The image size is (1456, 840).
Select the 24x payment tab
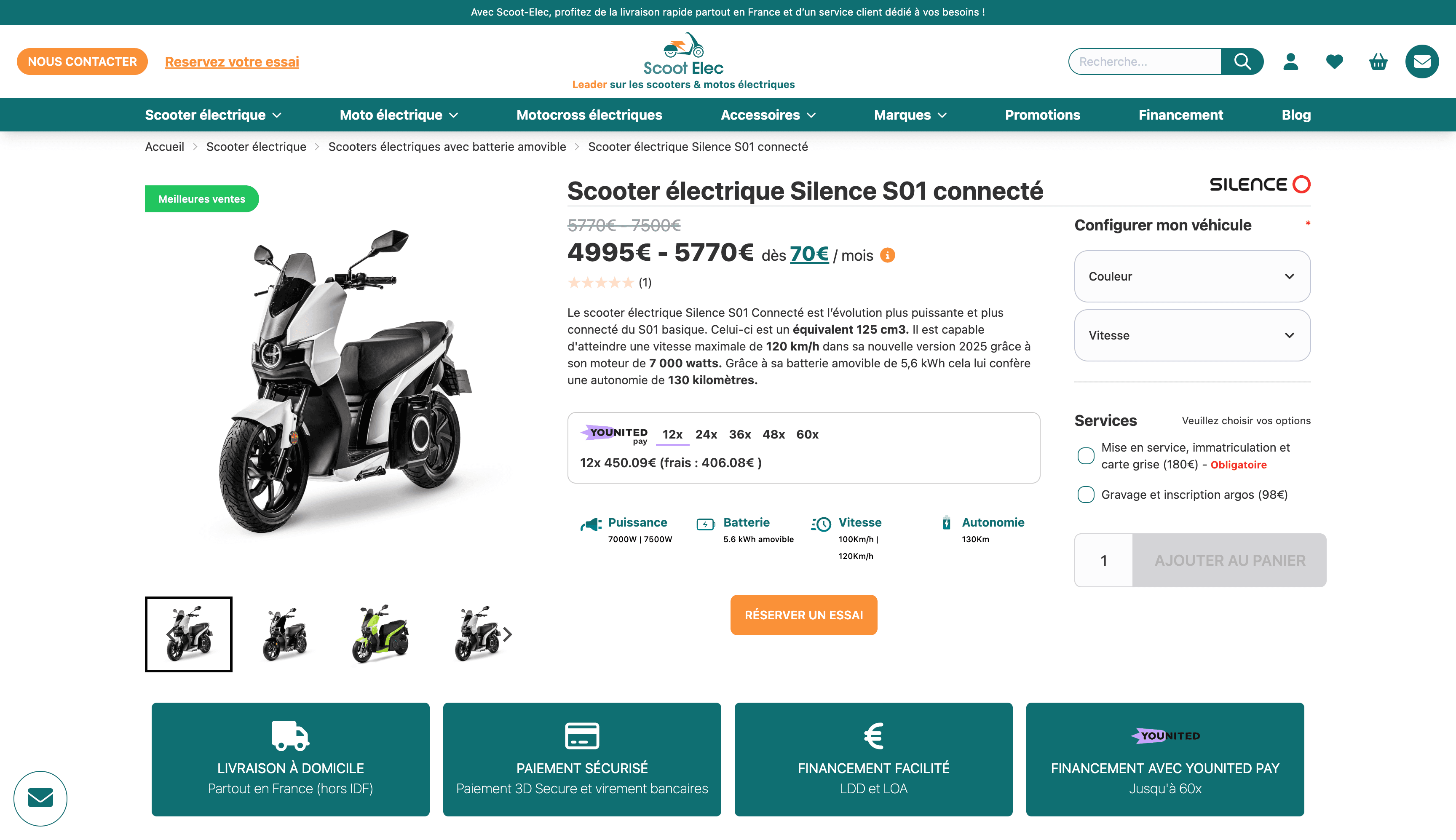[x=706, y=434]
